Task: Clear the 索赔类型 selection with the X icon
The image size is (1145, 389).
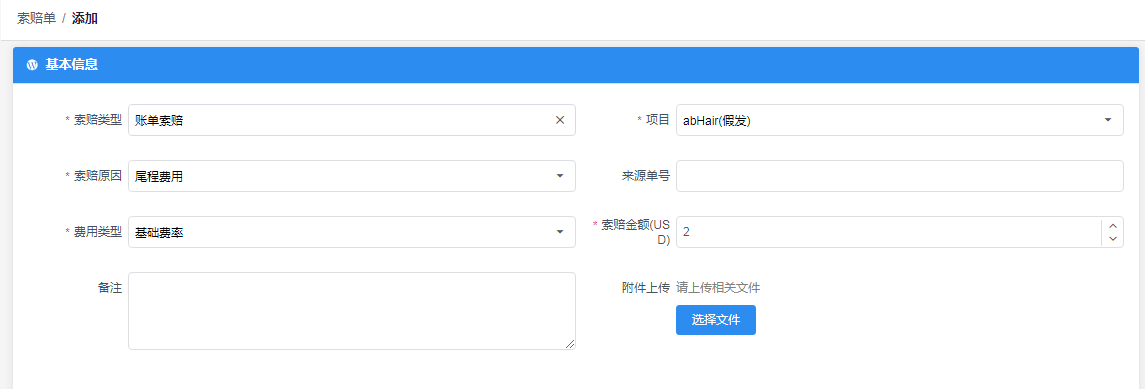Action: (x=560, y=120)
